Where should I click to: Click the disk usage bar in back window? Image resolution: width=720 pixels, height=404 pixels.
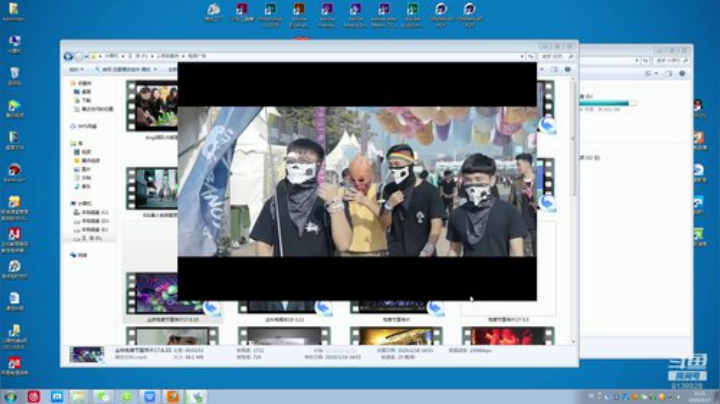click(607, 103)
